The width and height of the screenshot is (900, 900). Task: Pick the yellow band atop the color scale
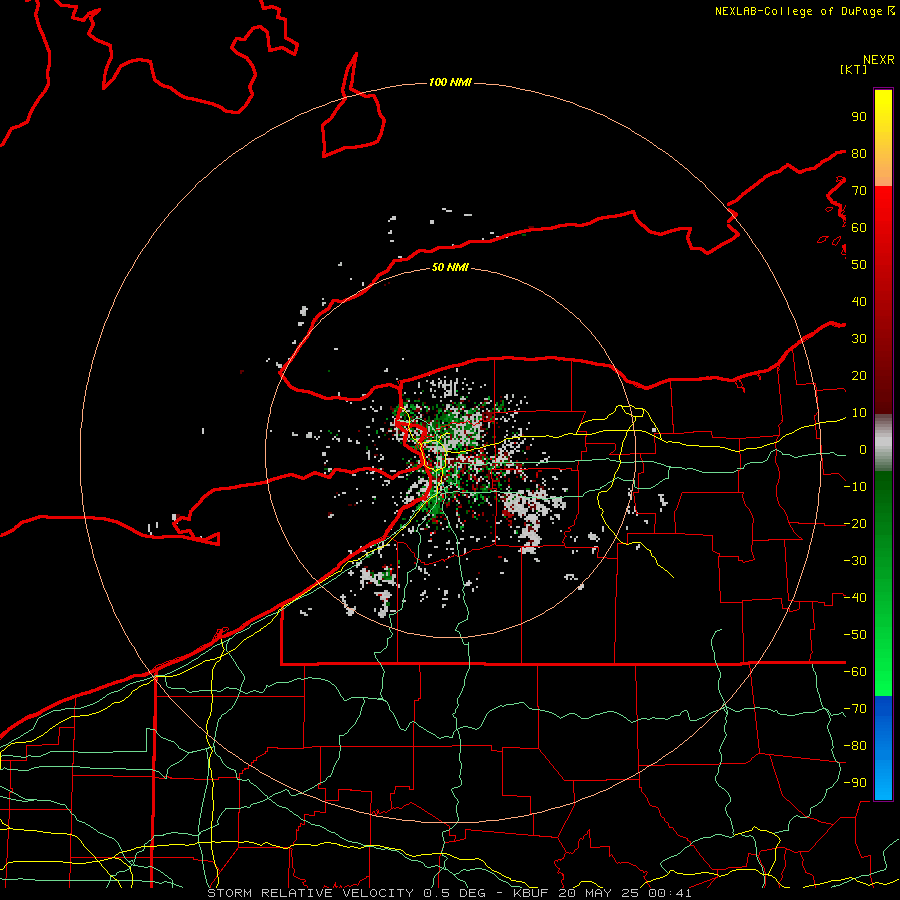883,138
